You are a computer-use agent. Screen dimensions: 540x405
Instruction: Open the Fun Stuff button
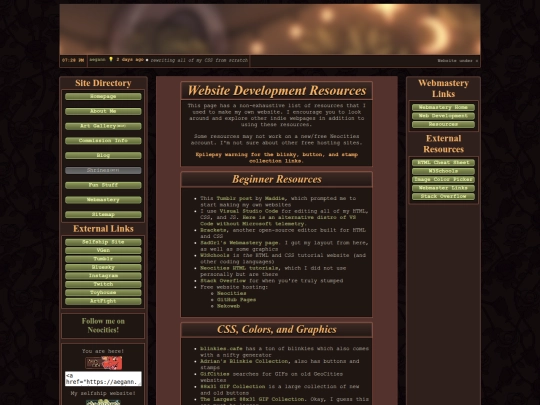pyautogui.click(x=103, y=185)
